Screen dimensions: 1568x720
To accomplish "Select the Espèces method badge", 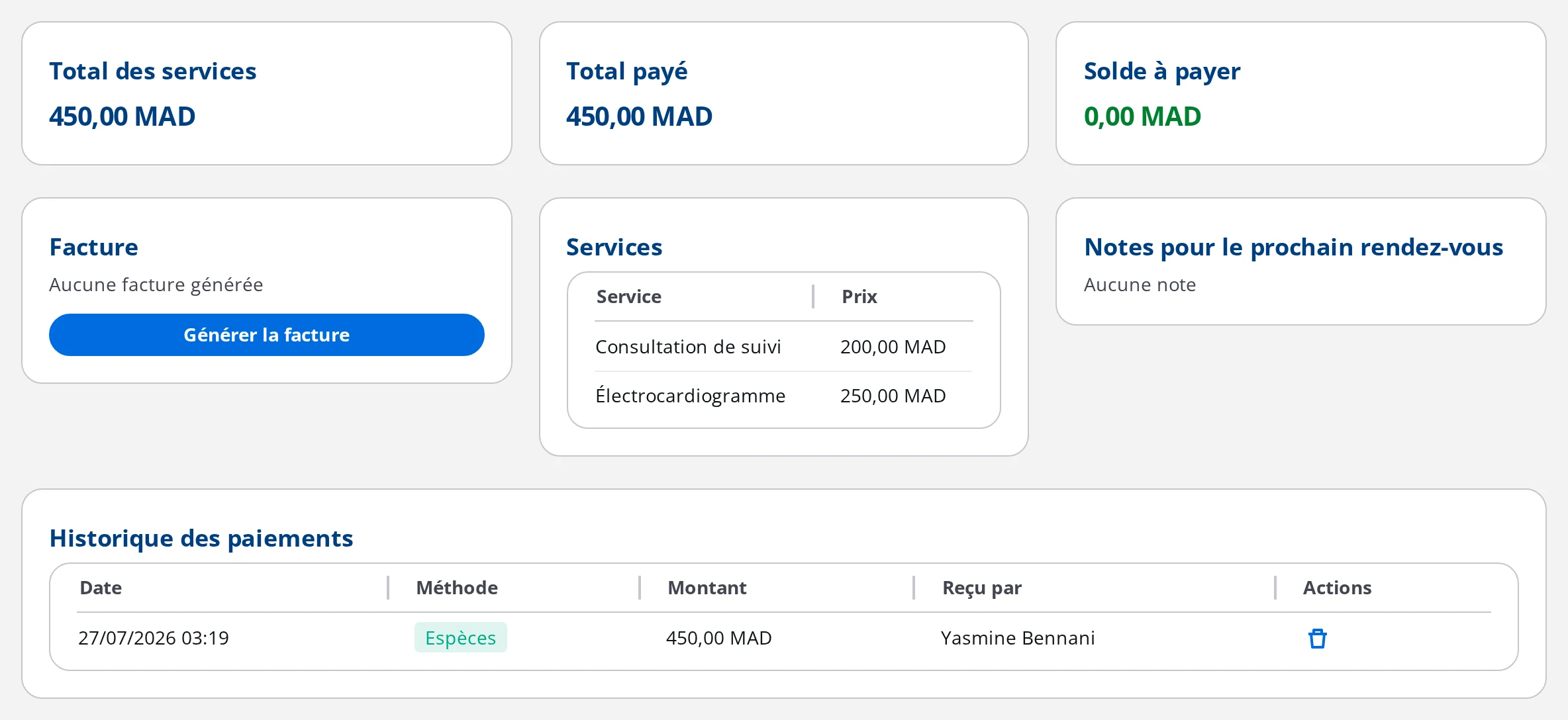I will pyautogui.click(x=460, y=638).
